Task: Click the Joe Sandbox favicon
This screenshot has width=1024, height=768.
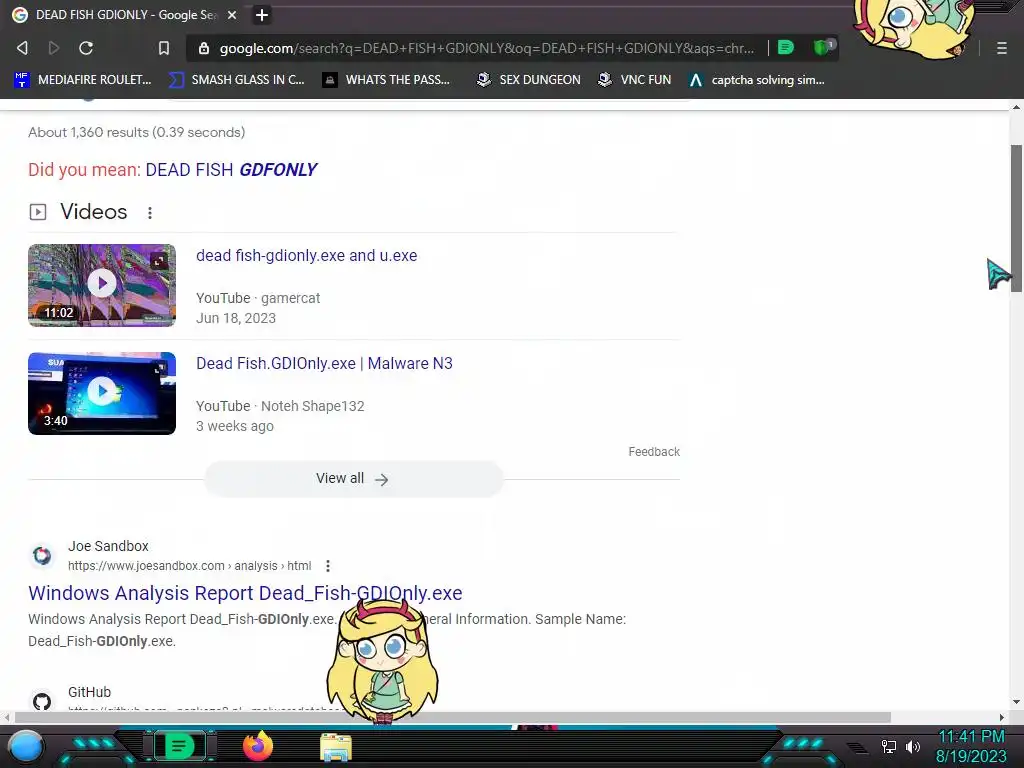Action: pyautogui.click(x=42, y=556)
